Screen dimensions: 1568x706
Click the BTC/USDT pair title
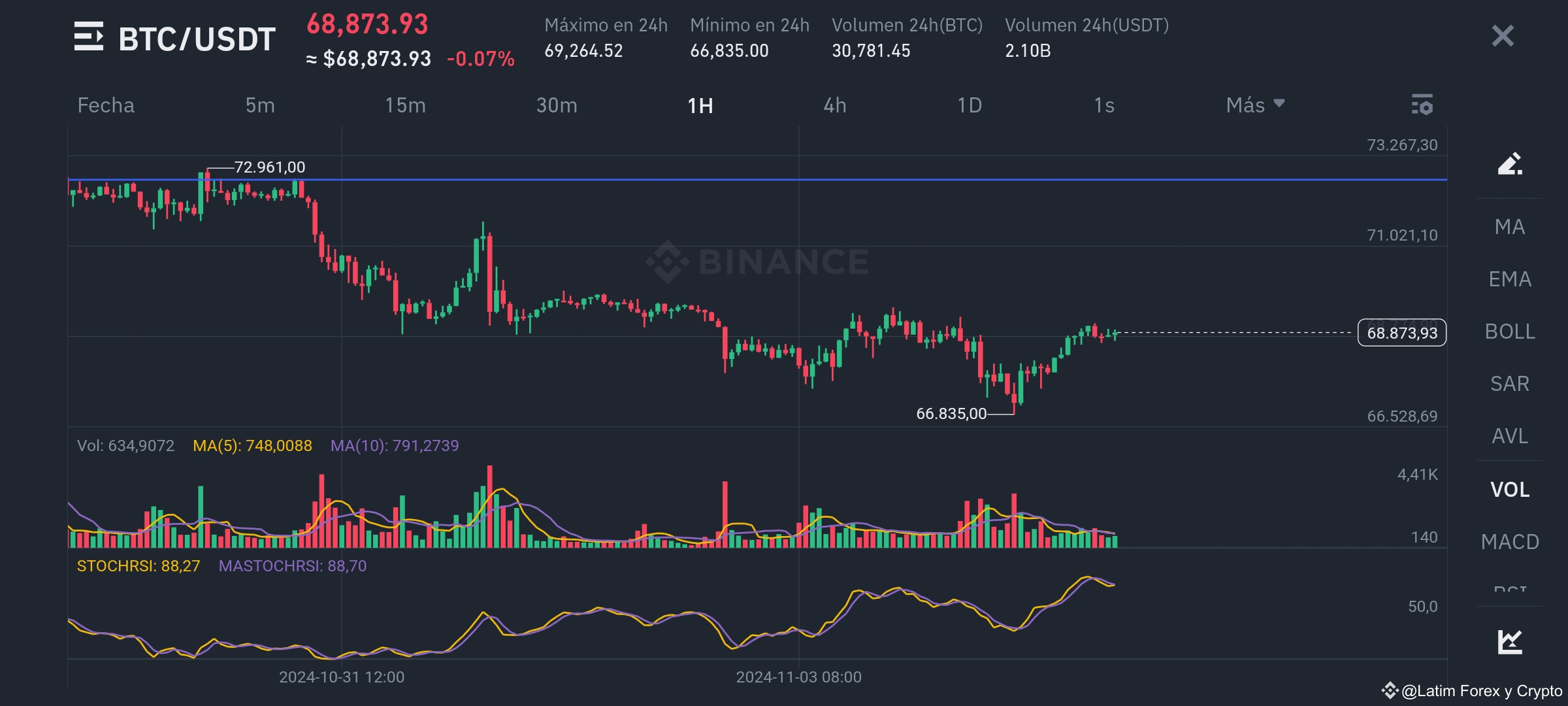tap(197, 39)
